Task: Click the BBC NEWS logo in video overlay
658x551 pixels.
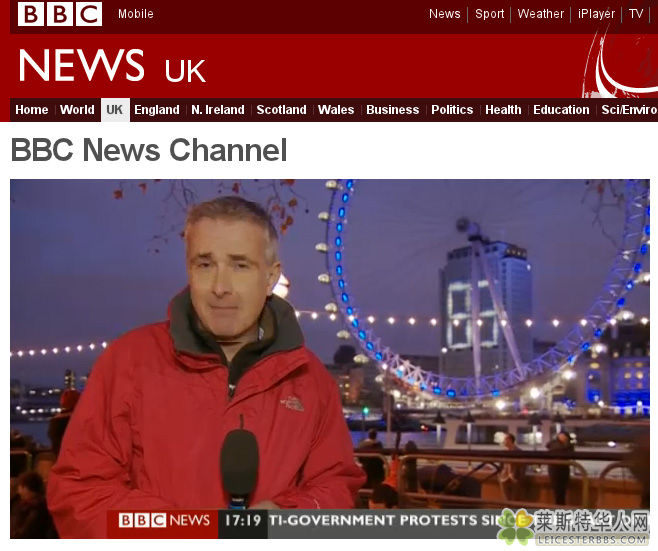Action: point(164,521)
